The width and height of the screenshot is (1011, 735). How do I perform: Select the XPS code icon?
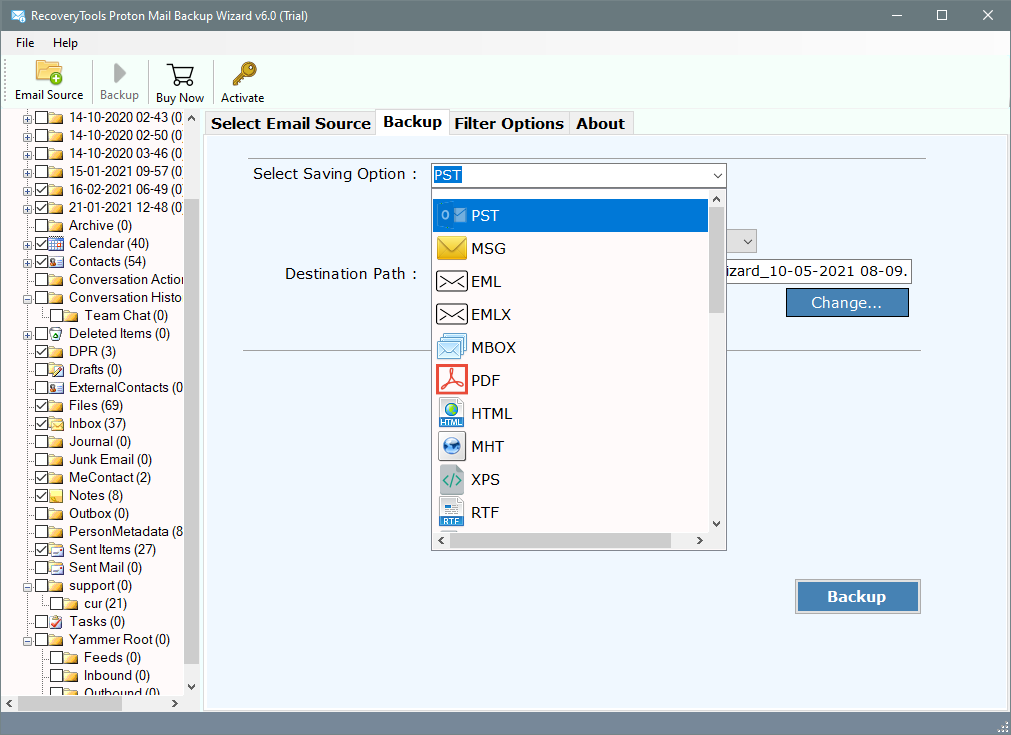[451, 479]
